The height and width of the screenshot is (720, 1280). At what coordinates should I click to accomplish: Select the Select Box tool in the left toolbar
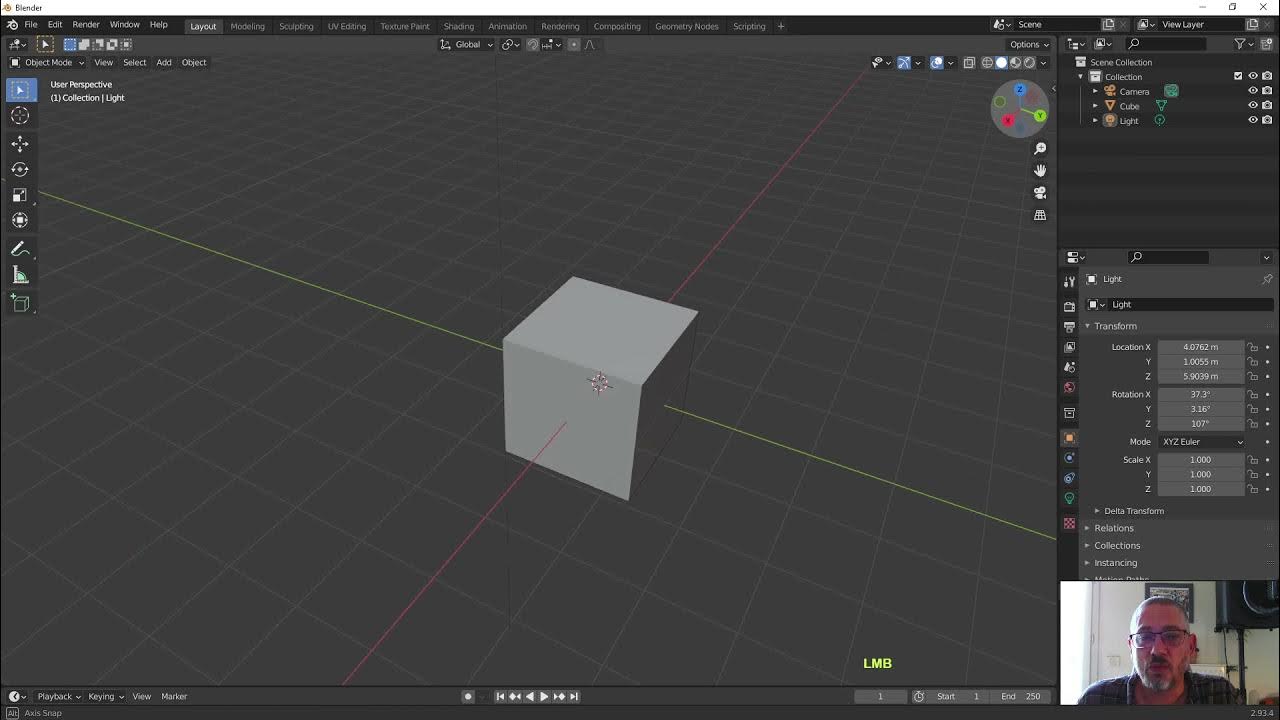[x=20, y=90]
